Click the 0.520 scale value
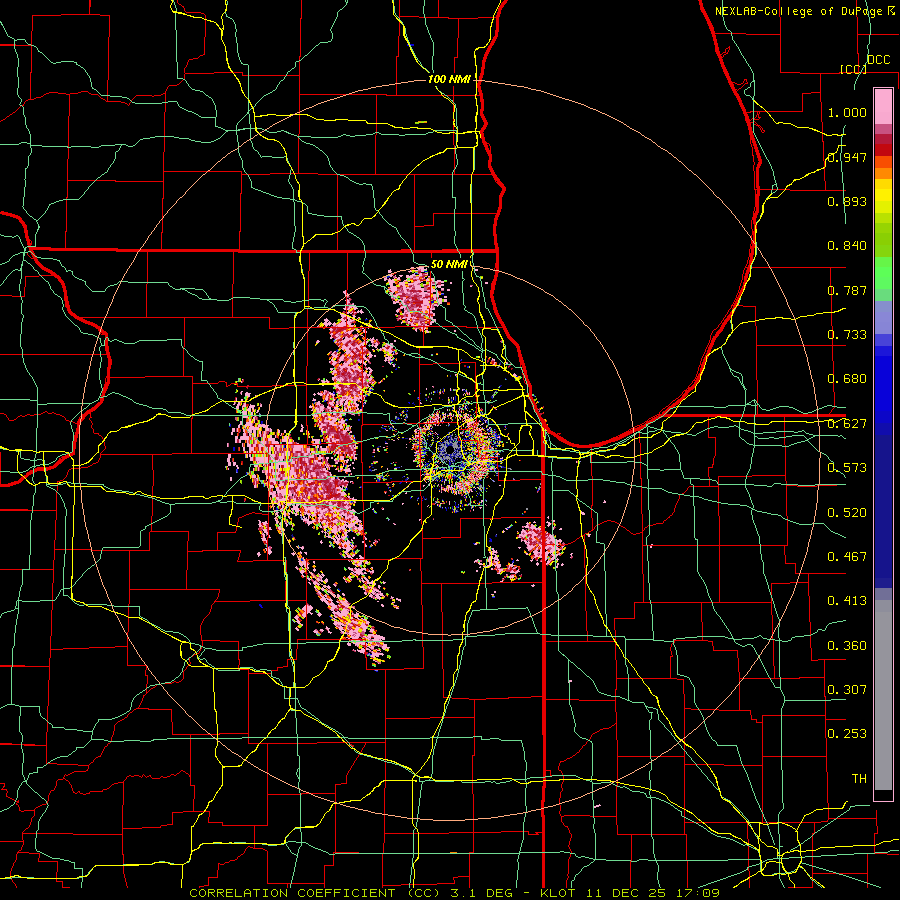The height and width of the screenshot is (900, 900). click(x=847, y=513)
